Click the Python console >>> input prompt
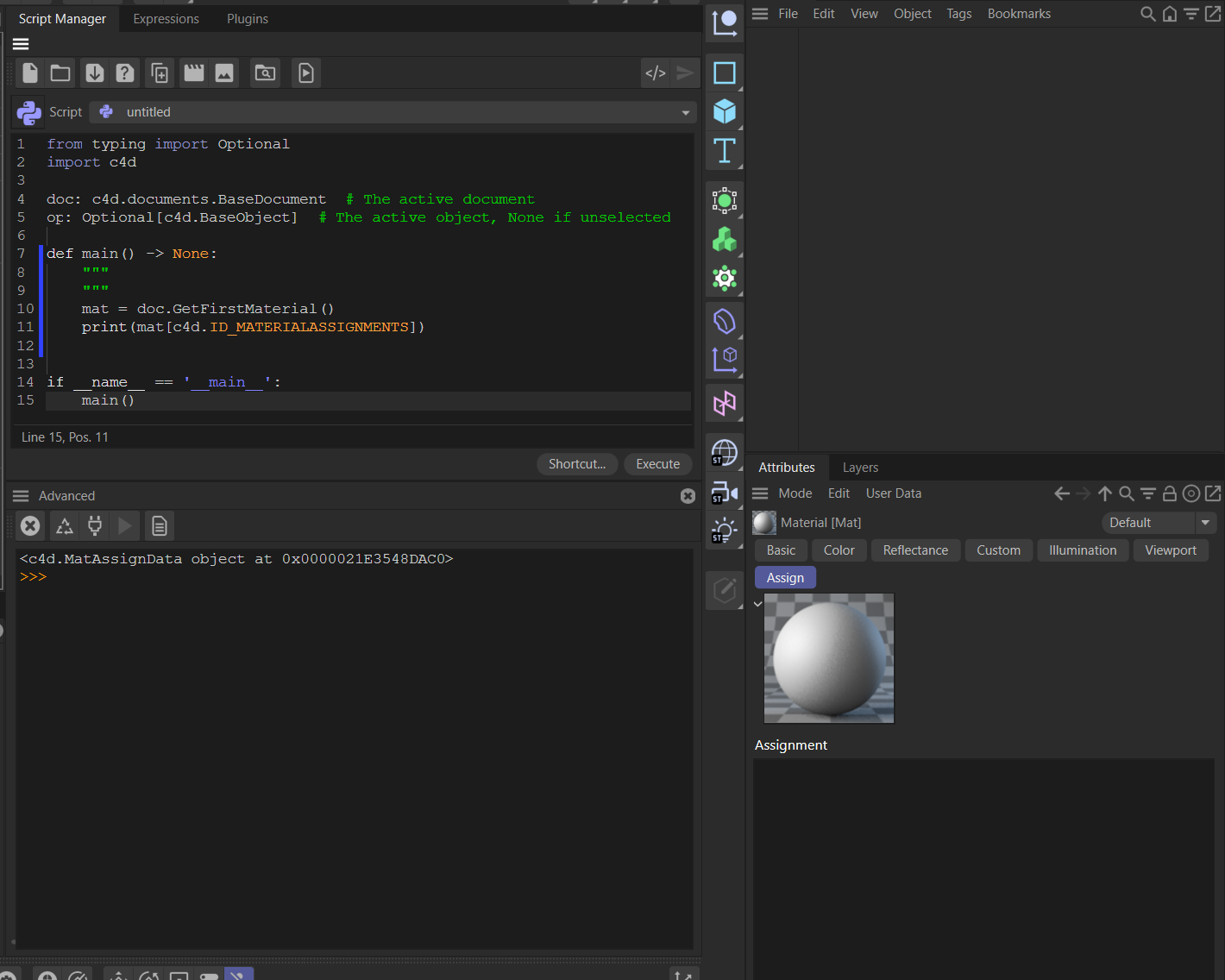The image size is (1225, 980). click(33, 577)
